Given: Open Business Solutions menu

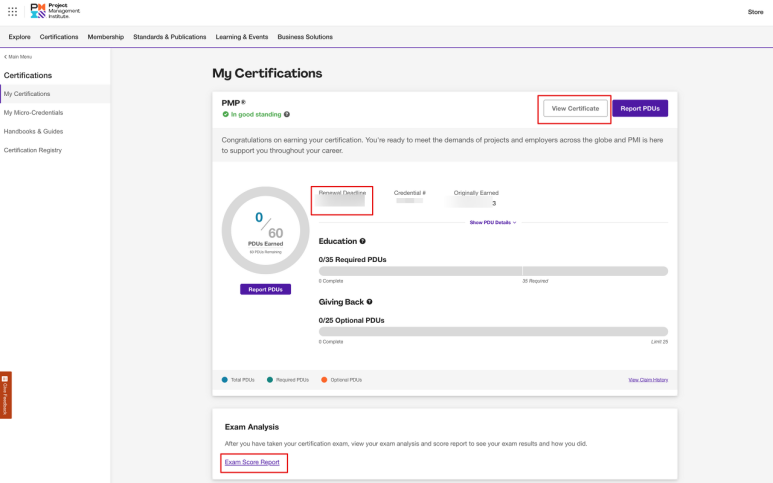Looking at the screenshot, I should coord(305,37).
